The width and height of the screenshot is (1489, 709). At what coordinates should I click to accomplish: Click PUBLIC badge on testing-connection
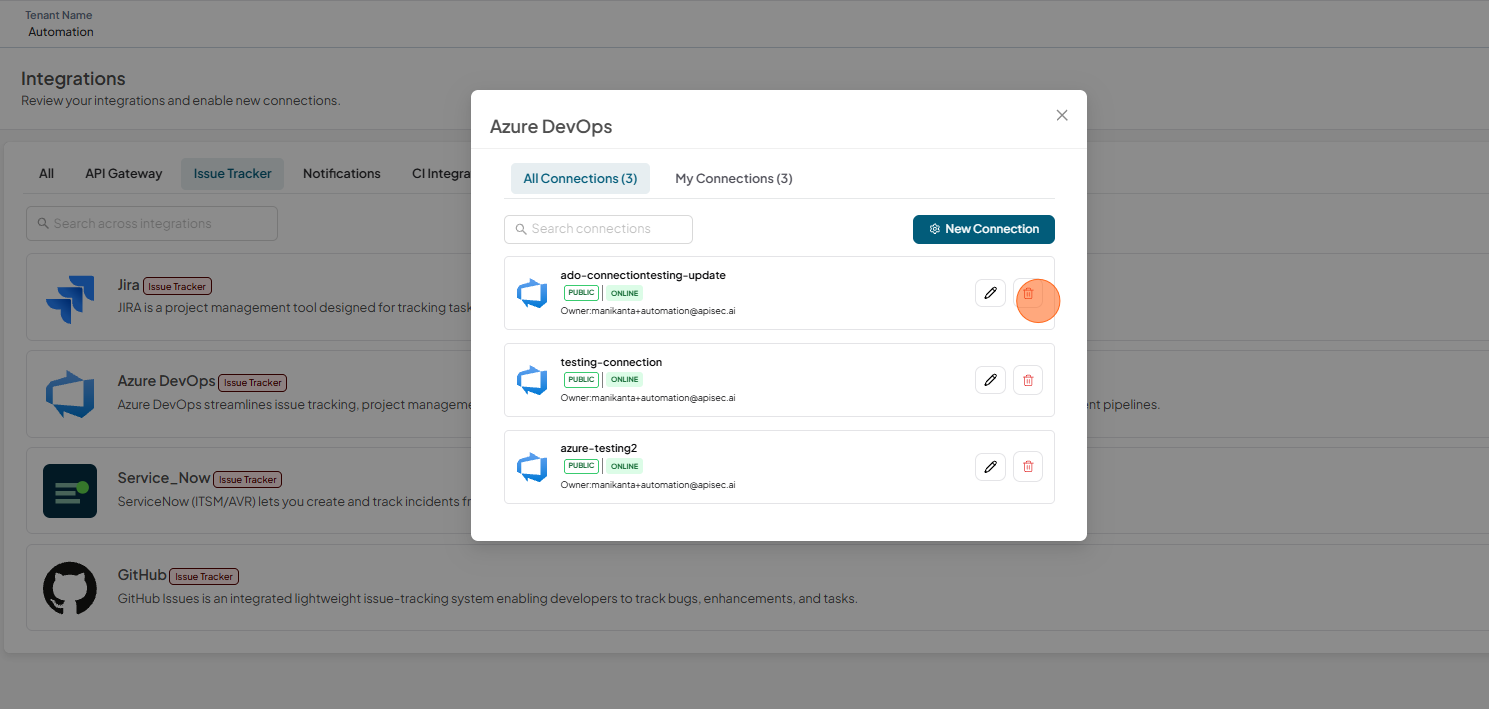(x=581, y=380)
